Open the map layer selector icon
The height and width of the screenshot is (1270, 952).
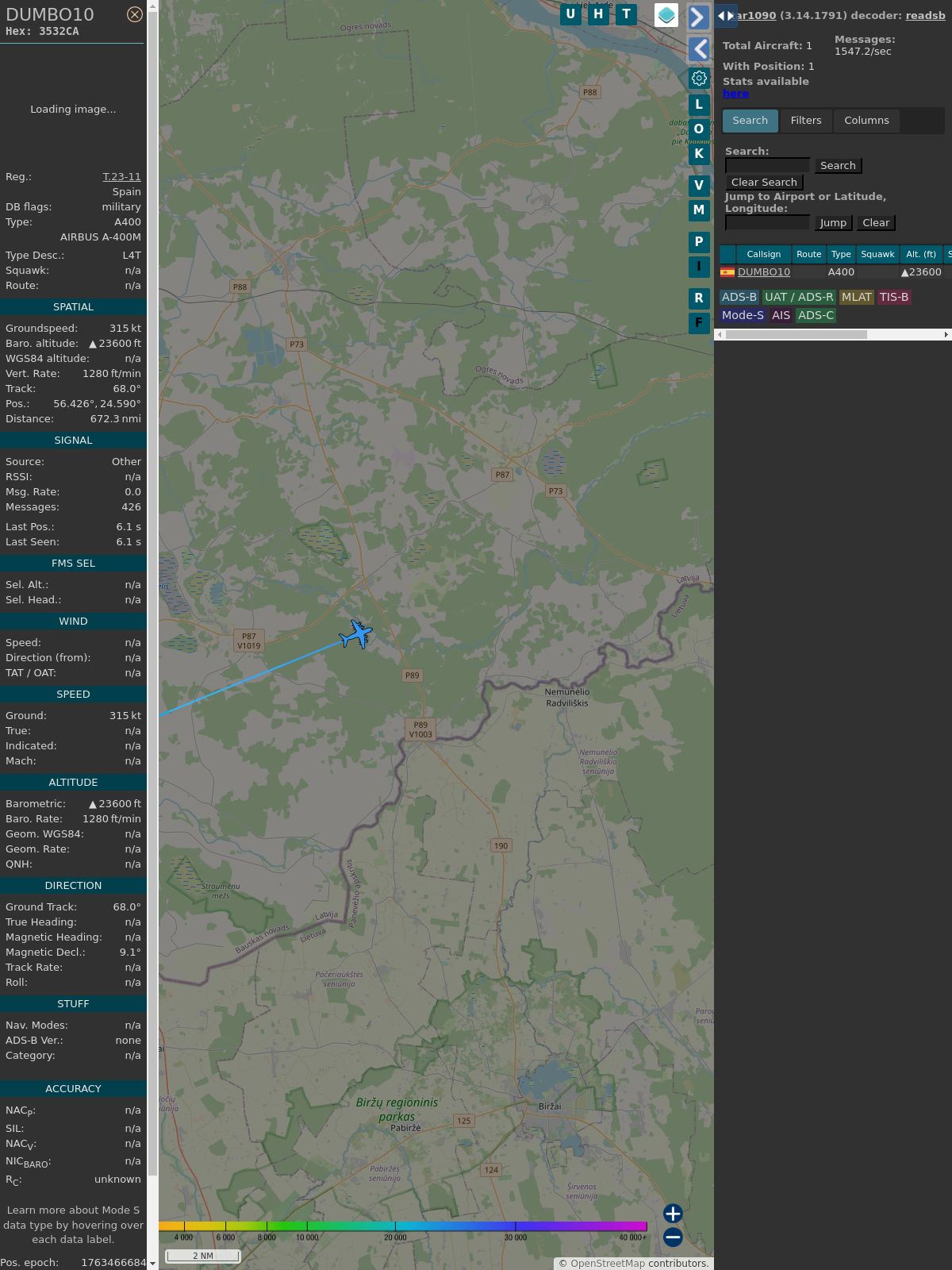click(x=666, y=14)
